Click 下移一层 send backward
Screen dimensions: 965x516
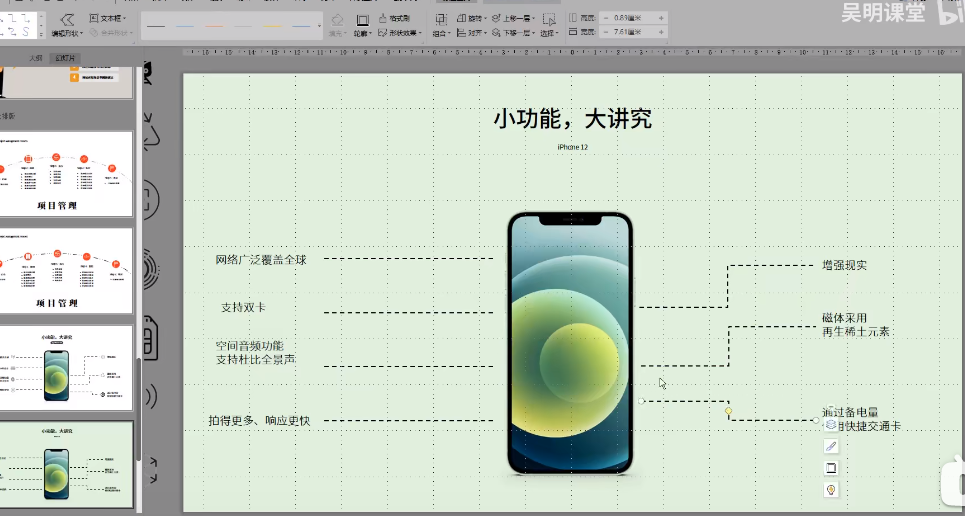point(513,33)
